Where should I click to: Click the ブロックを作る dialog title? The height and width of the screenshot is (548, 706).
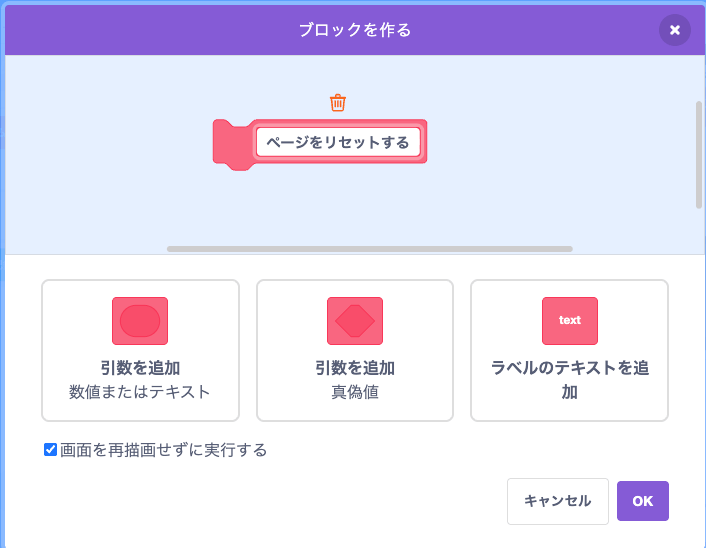[355, 30]
